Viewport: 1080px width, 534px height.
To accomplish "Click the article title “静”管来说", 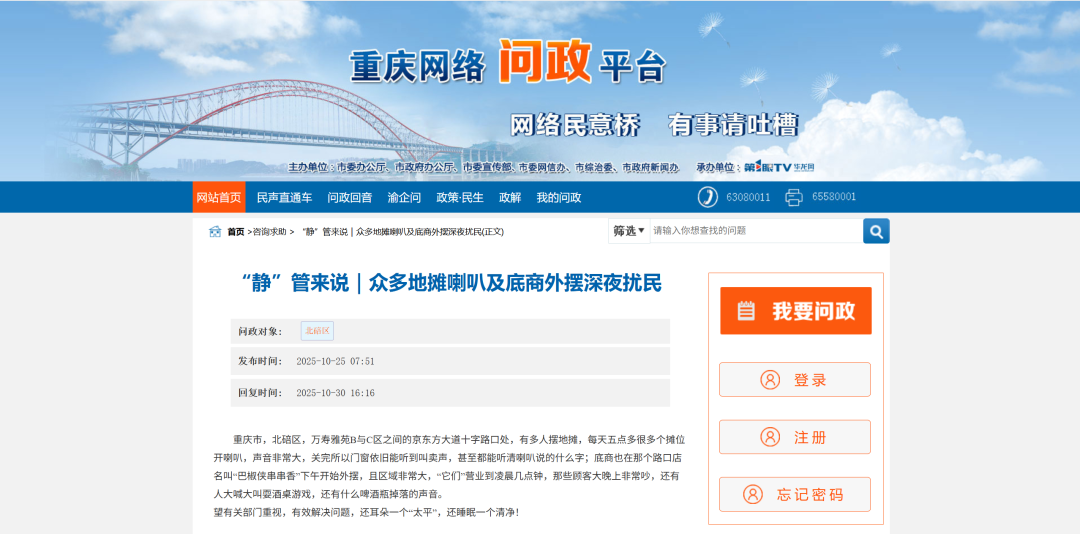I will [x=451, y=283].
